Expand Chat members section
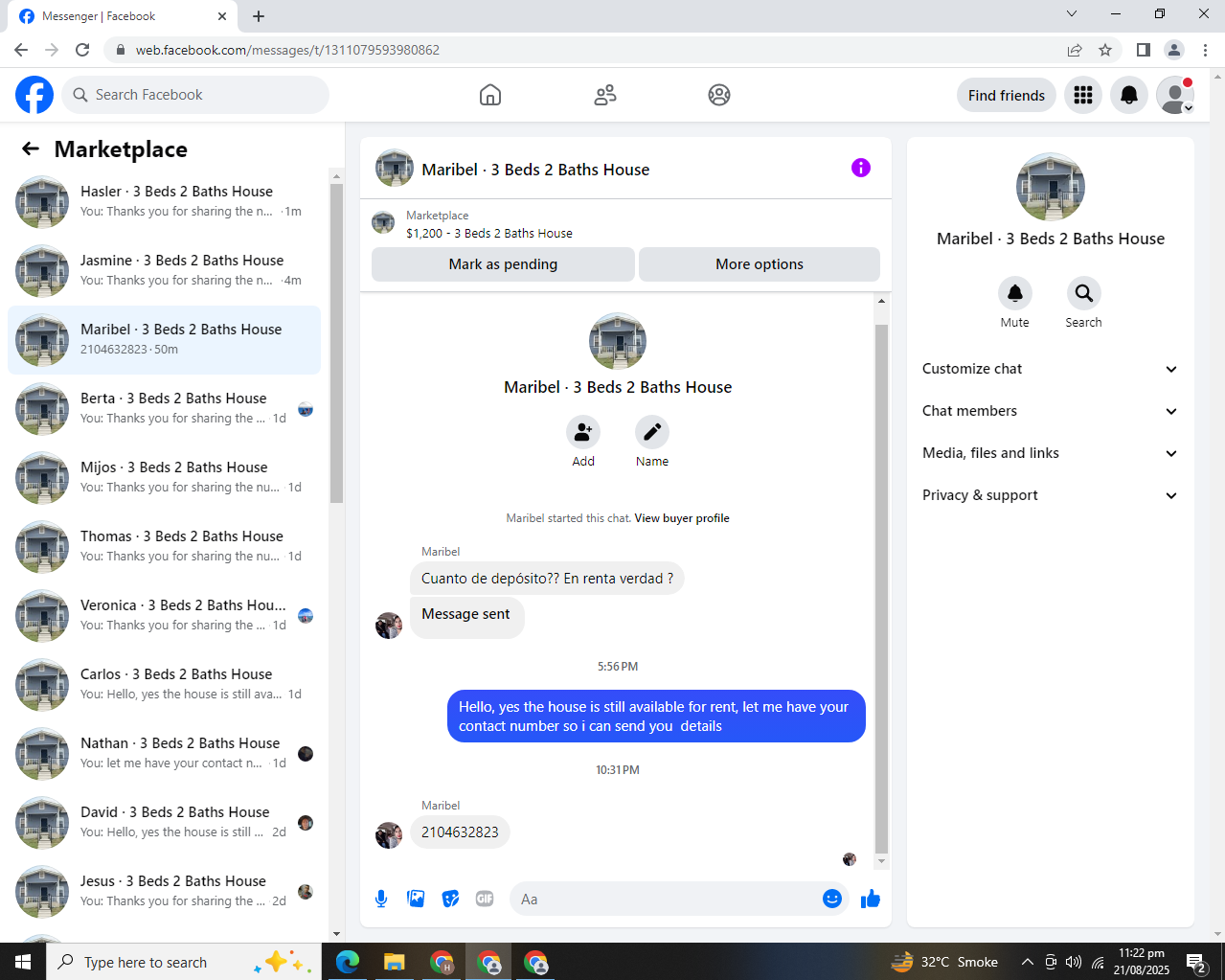Viewport: 1225px width, 980px height. (1051, 411)
